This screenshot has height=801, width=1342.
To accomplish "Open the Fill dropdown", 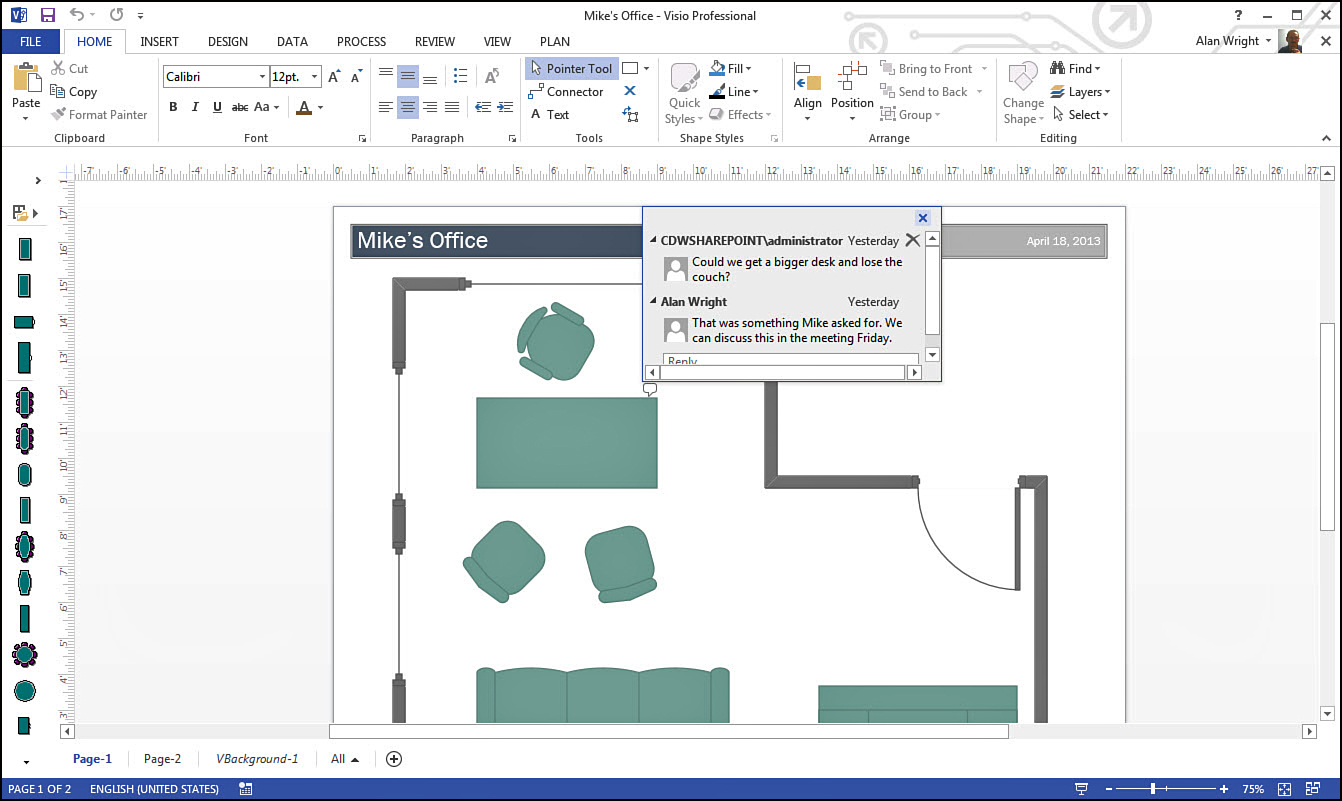I will [731, 69].
